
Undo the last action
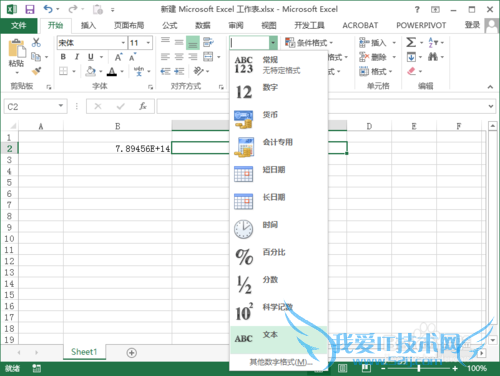point(48,9)
